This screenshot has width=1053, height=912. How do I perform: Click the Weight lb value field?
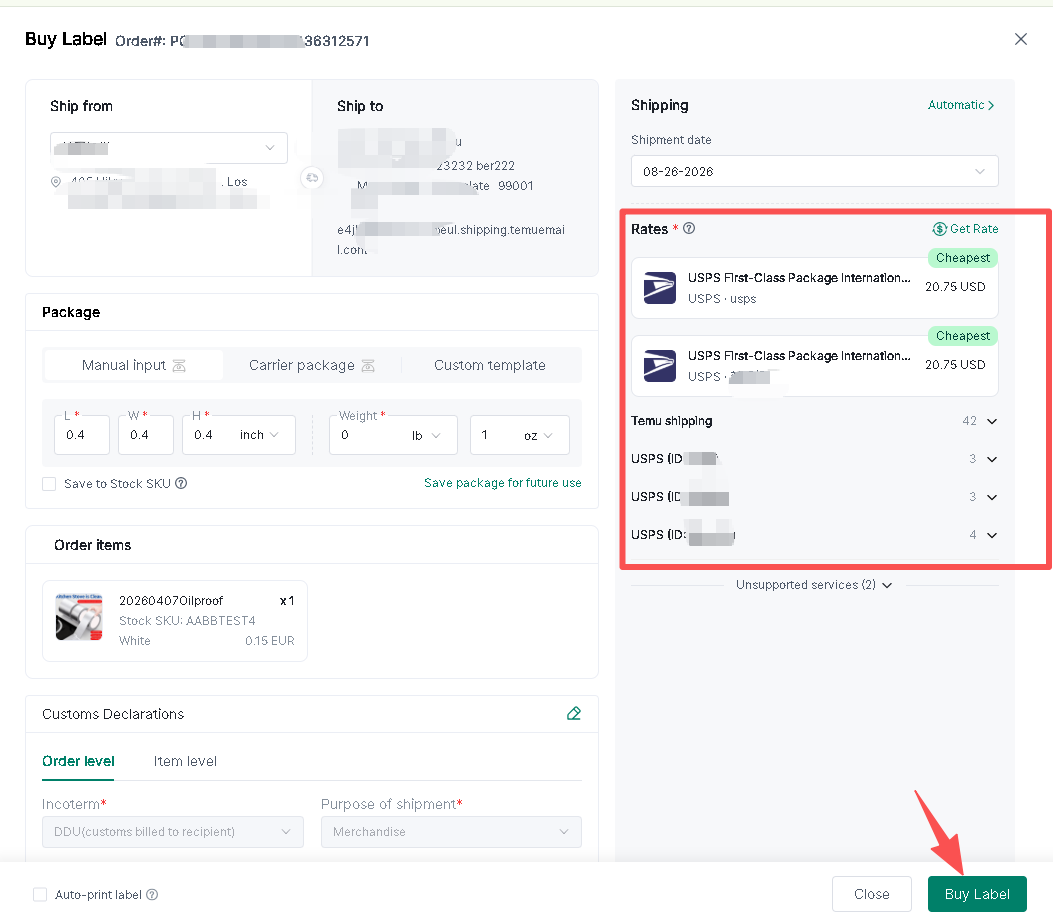[368, 435]
